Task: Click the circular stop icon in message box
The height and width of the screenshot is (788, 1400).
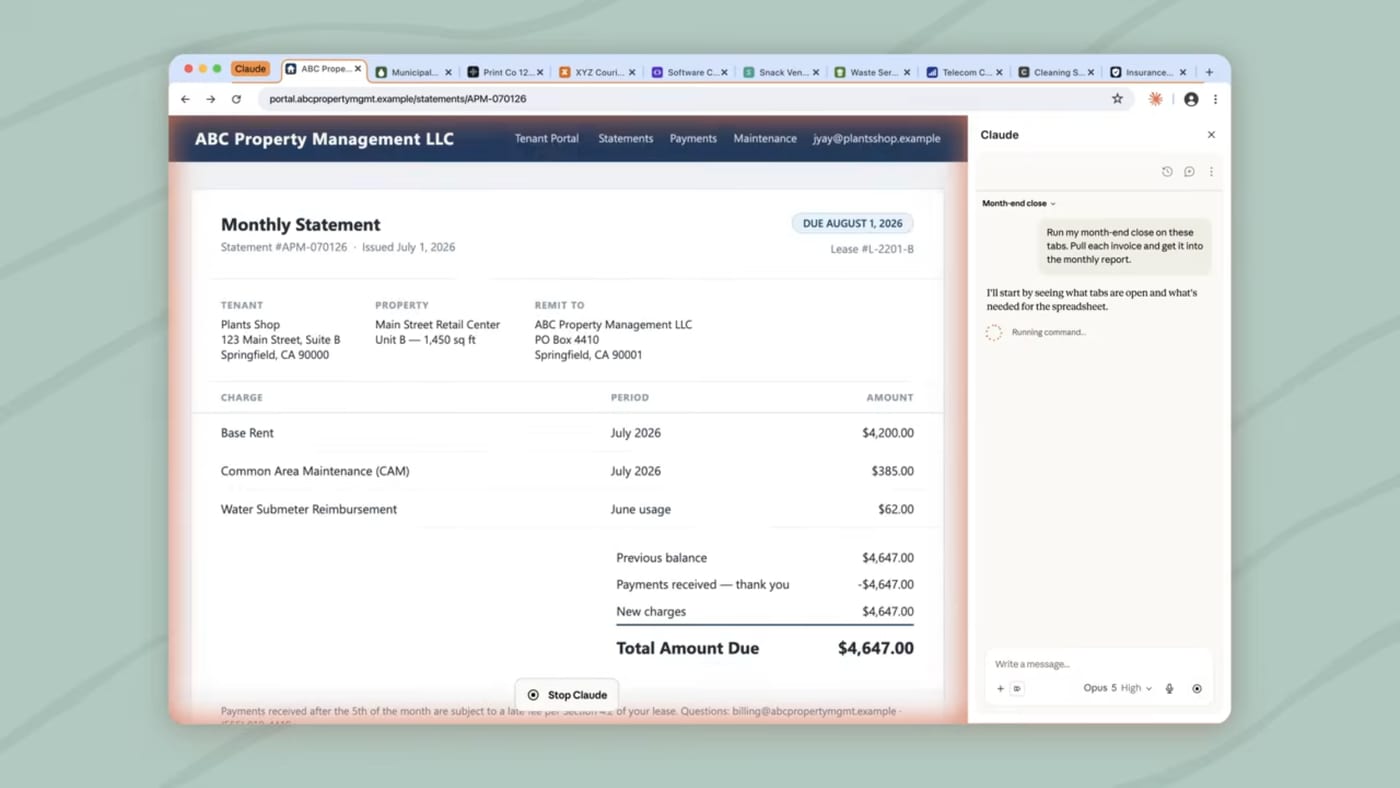Action: pyautogui.click(x=1197, y=688)
